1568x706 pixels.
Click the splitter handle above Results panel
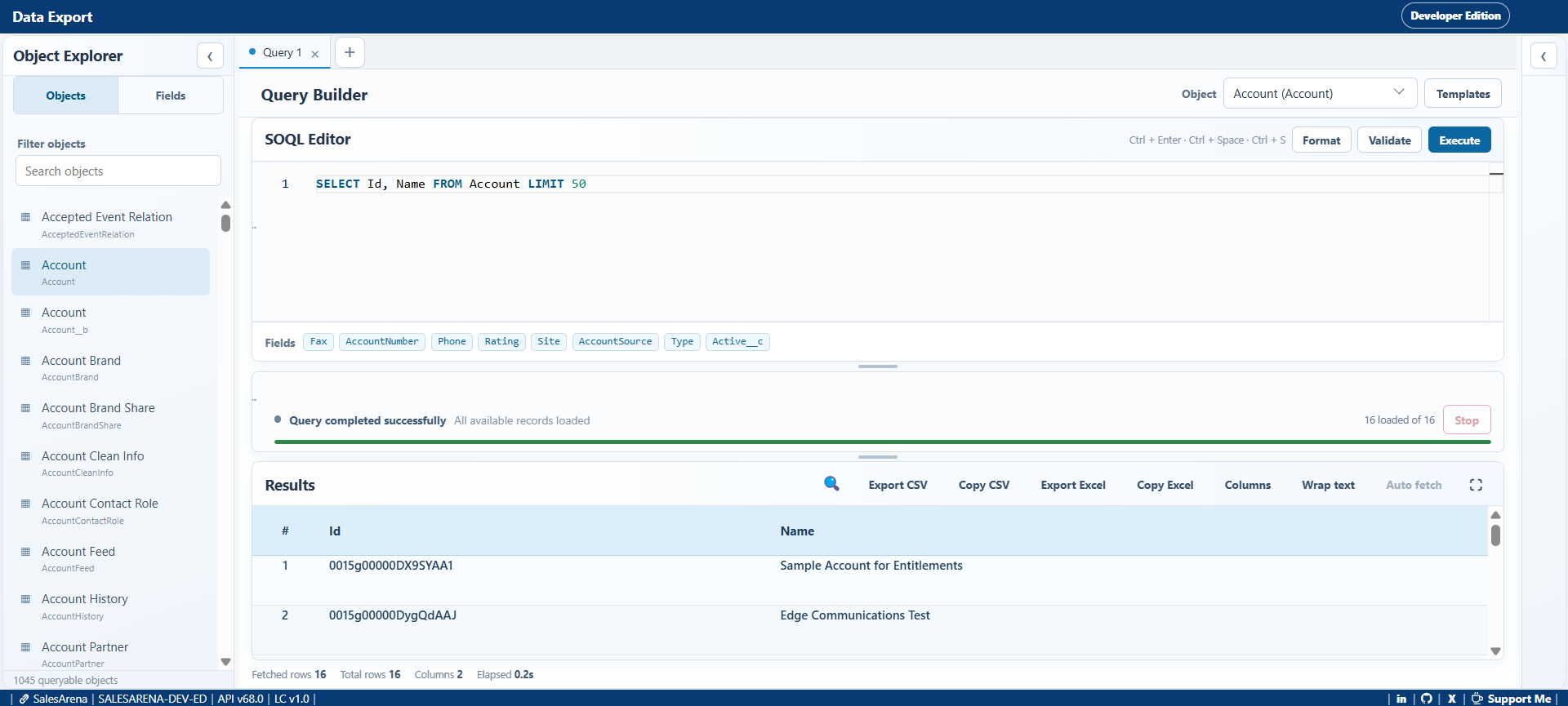click(878, 457)
